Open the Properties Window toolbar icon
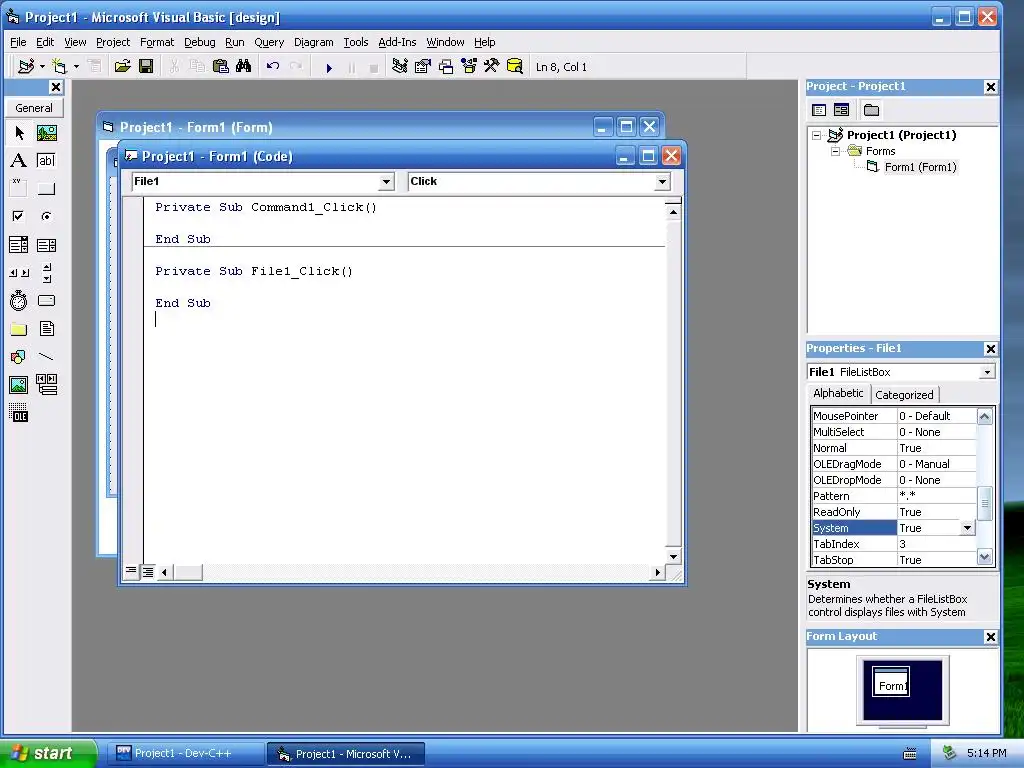 click(x=423, y=67)
